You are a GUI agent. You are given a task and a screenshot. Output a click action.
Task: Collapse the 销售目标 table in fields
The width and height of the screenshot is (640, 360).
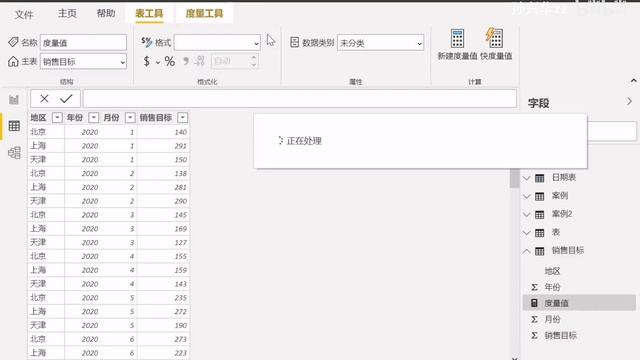coord(527,251)
